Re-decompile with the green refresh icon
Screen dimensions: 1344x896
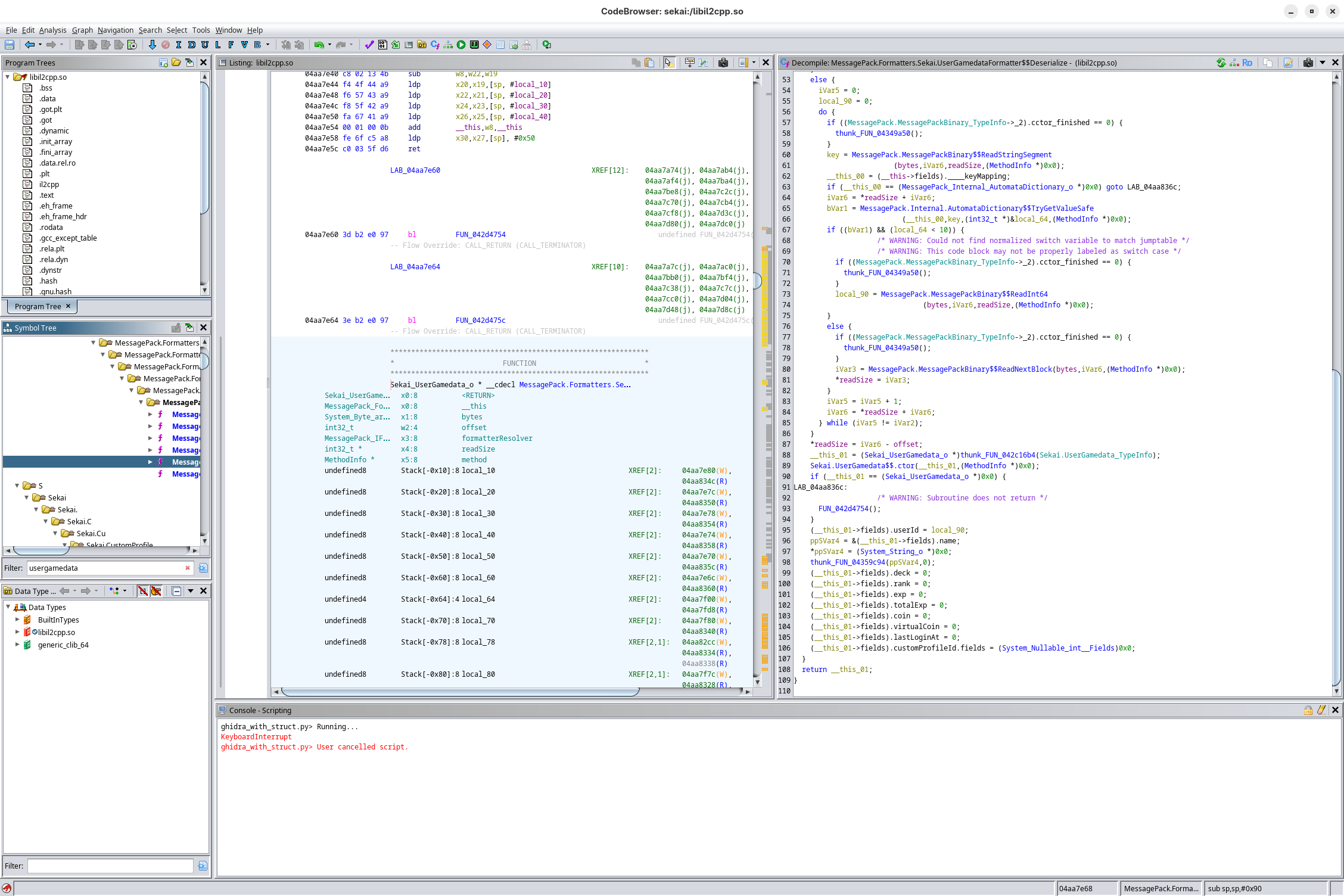pos(1221,63)
